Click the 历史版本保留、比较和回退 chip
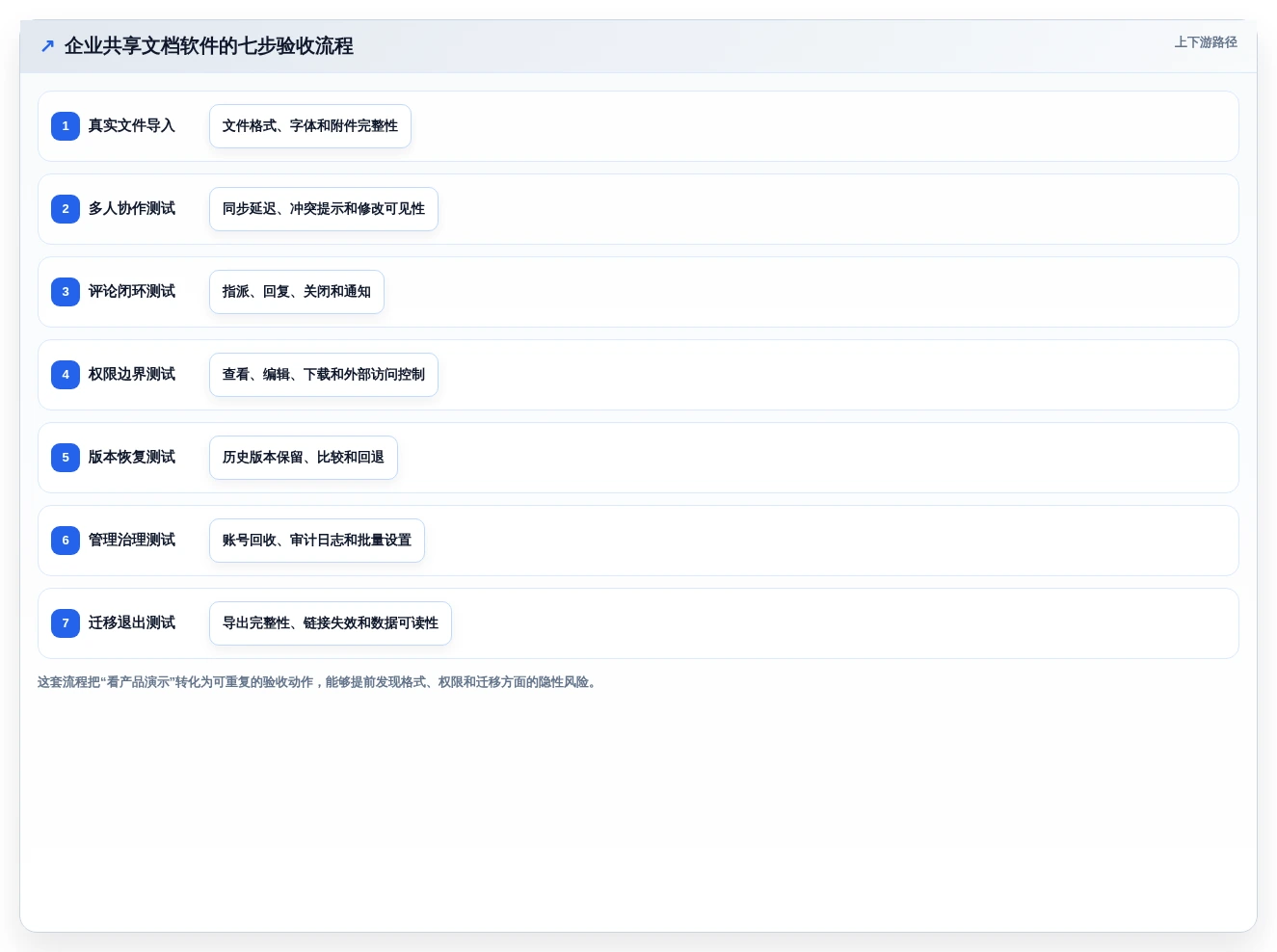The image size is (1277, 952). tap(304, 458)
